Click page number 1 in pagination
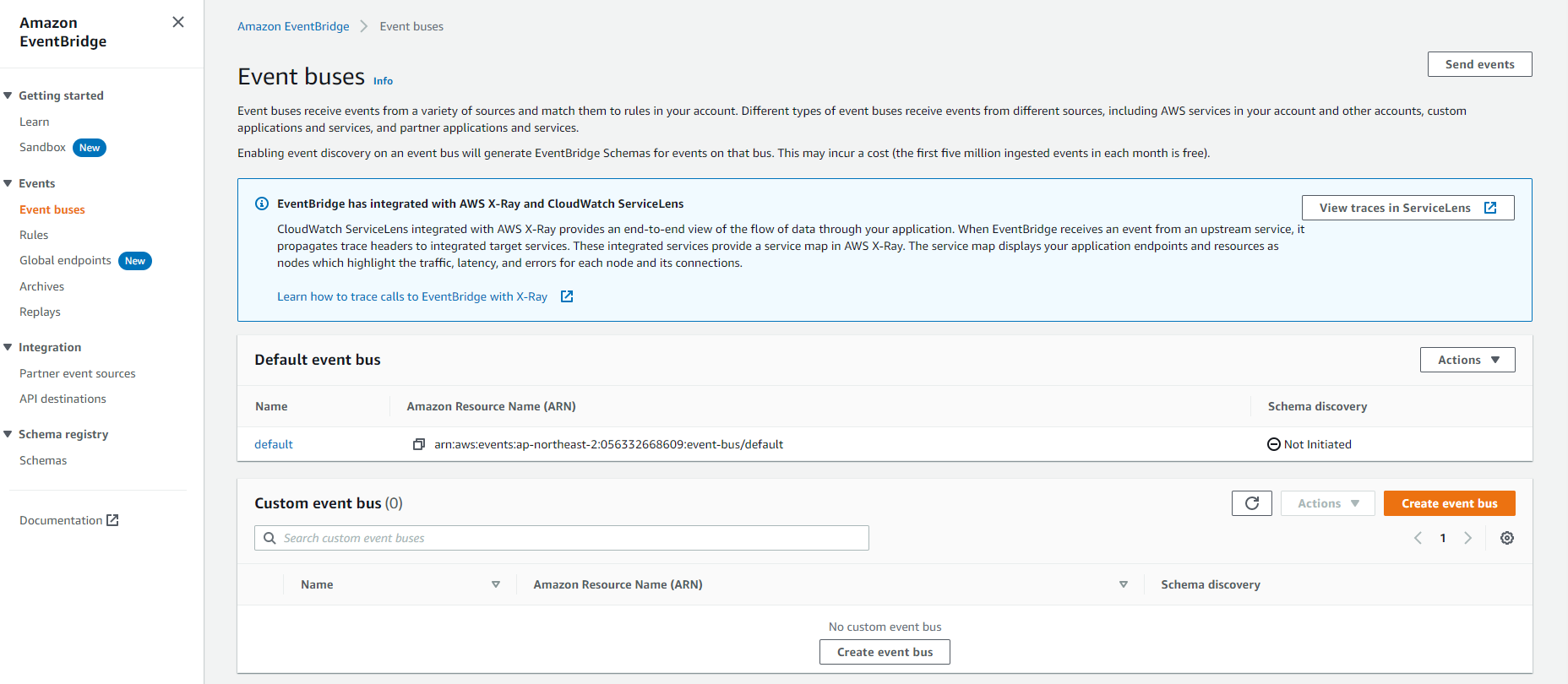Image resolution: width=1568 pixels, height=684 pixels. tap(1443, 538)
